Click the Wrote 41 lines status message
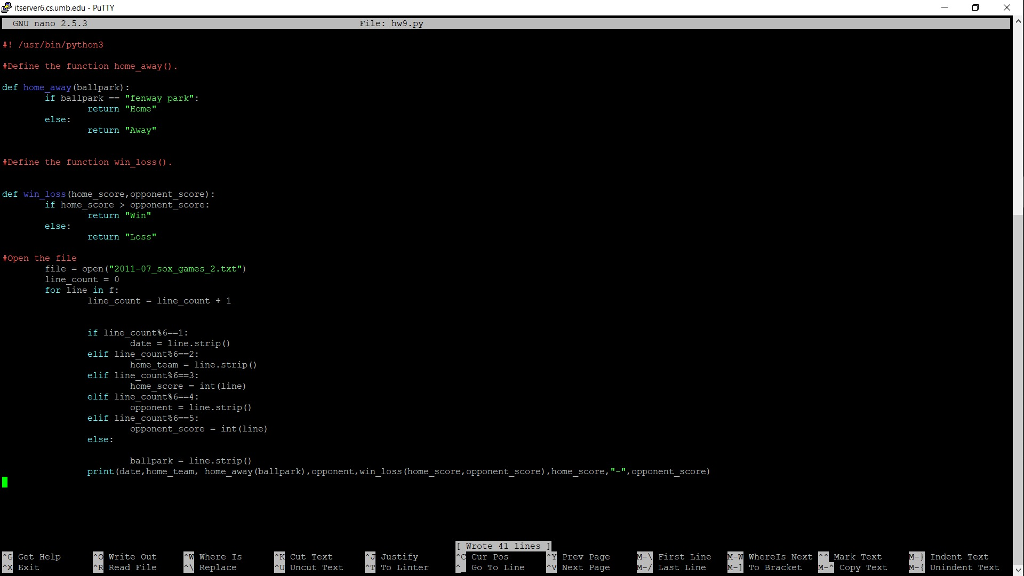This screenshot has width=1024, height=576. click(502, 545)
